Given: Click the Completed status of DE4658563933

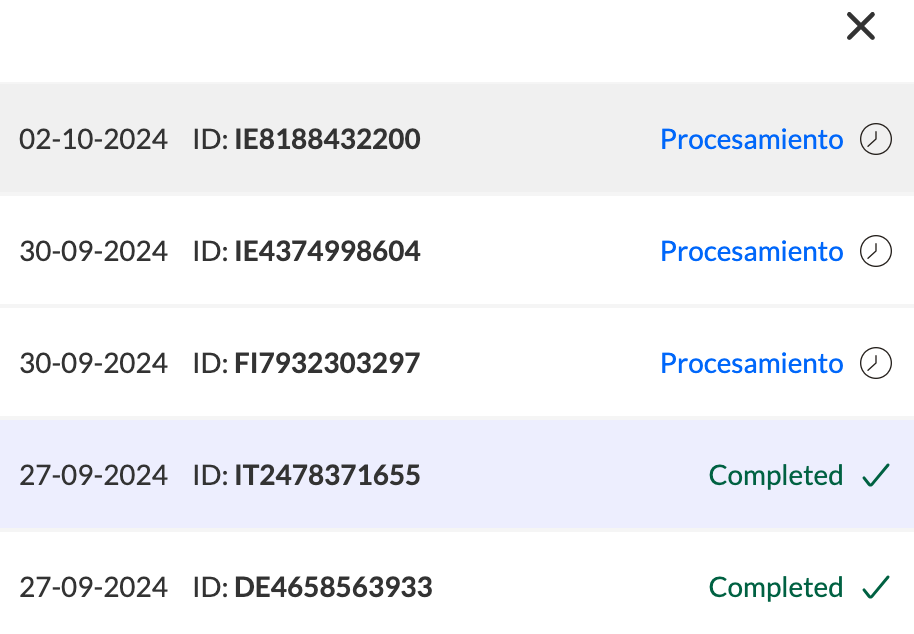Looking at the screenshot, I should click(x=776, y=587).
